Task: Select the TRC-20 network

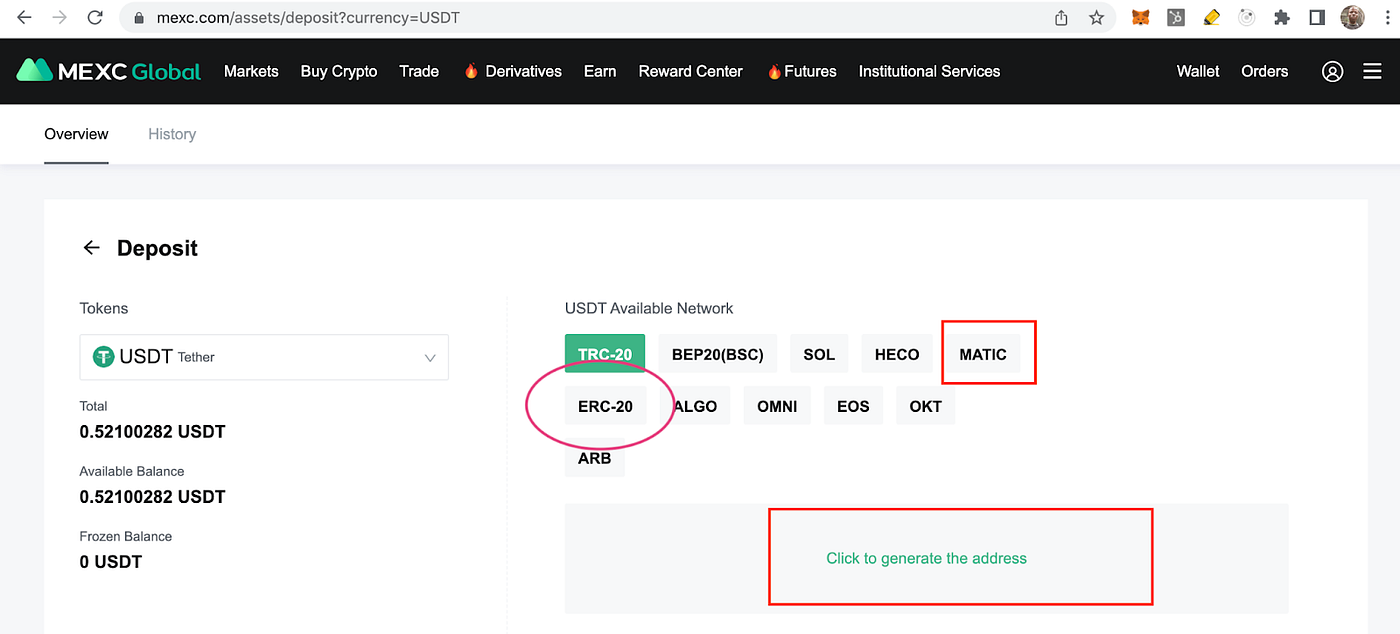Action: (605, 354)
